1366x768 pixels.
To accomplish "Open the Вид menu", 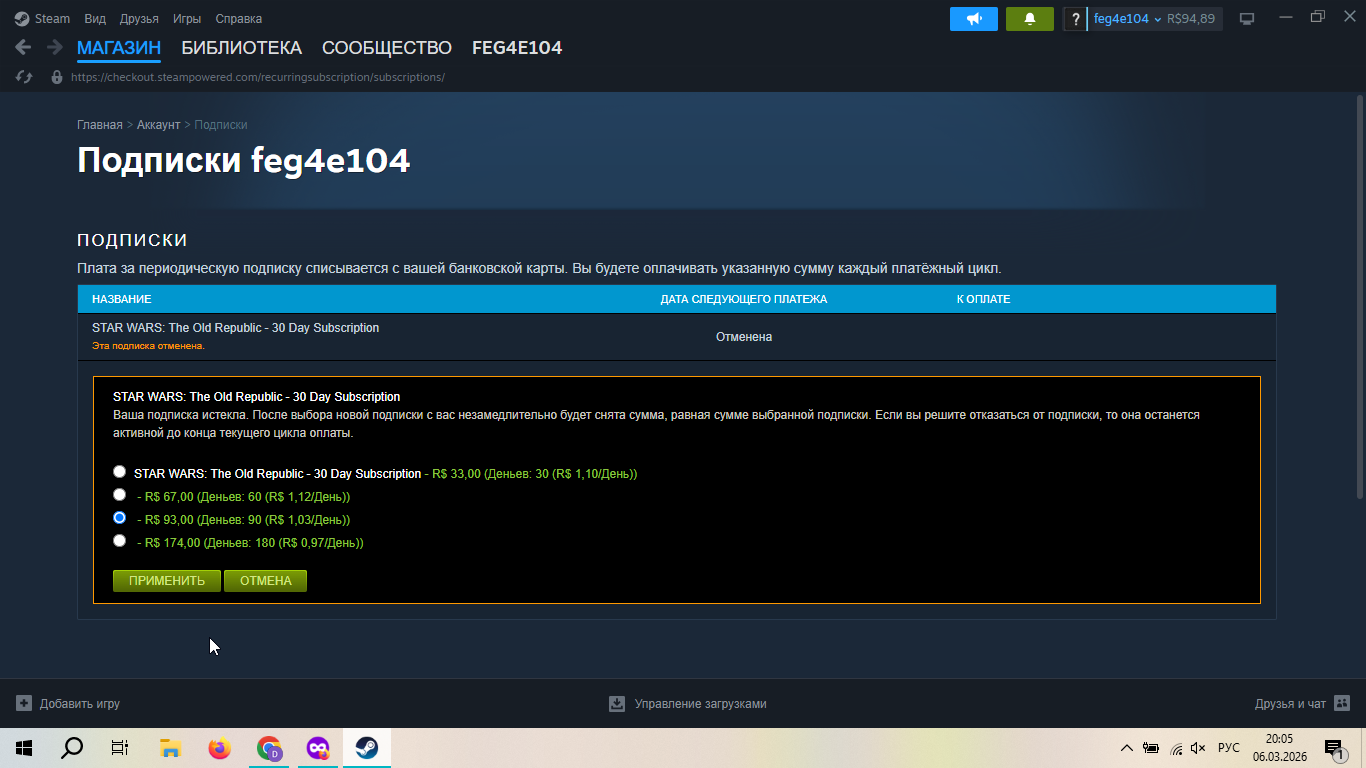I will point(95,18).
